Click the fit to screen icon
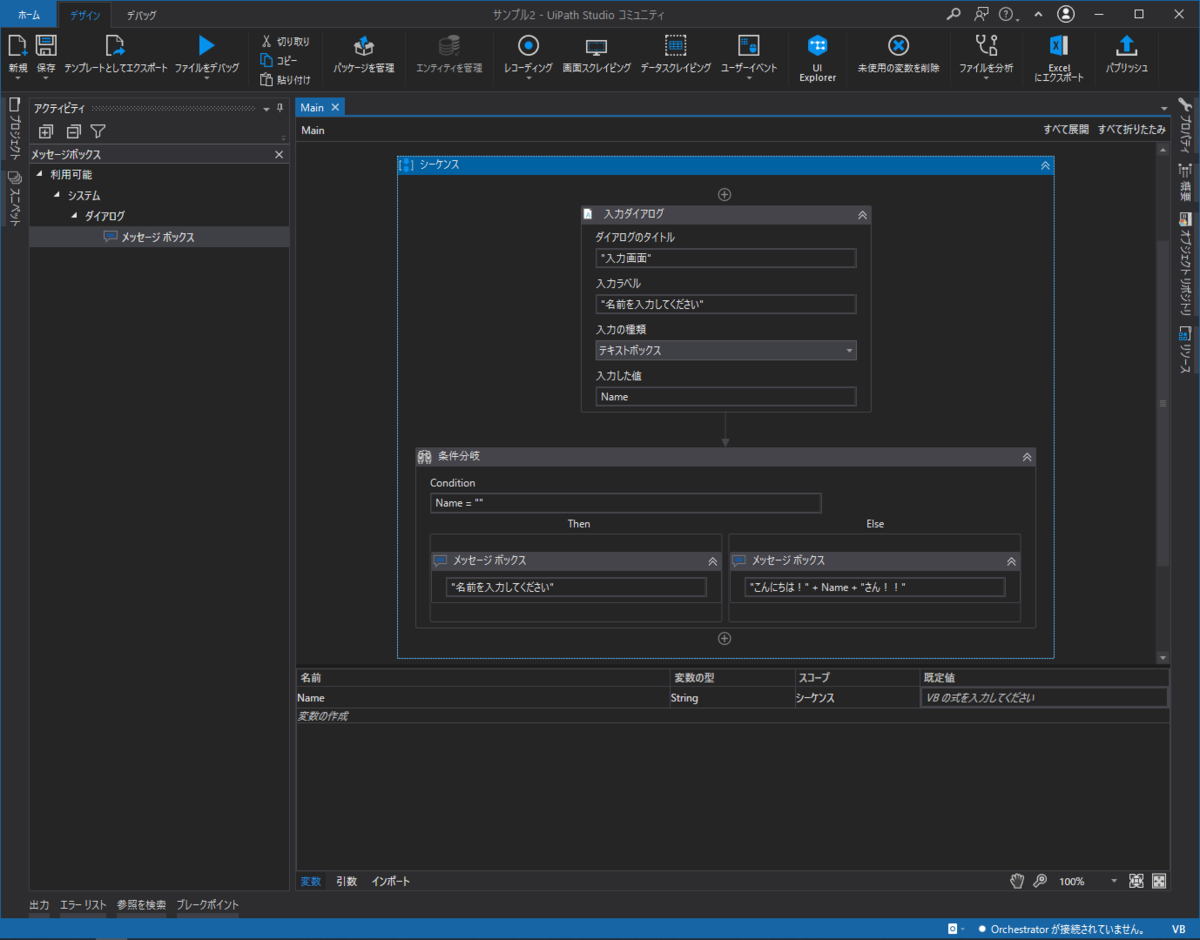 pyautogui.click(x=1136, y=881)
